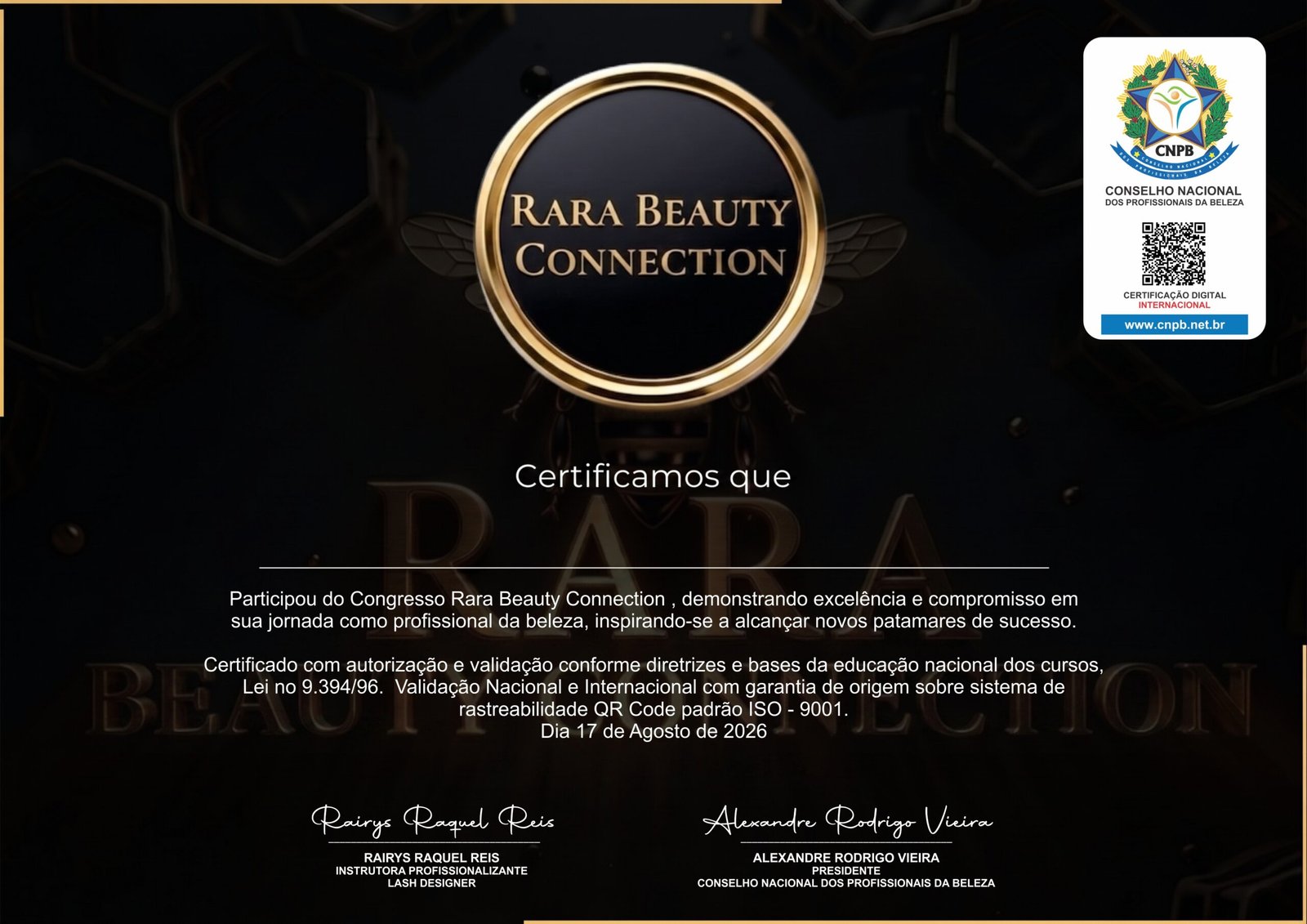
Task: Click the line starting "Participou do Congresso Rara Beauty Connection"
Action: click(653, 599)
